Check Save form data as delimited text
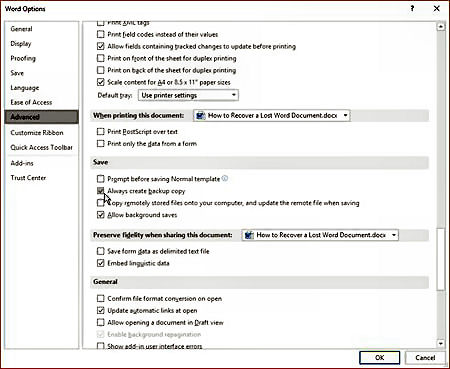The image size is (450, 369). coord(100,251)
